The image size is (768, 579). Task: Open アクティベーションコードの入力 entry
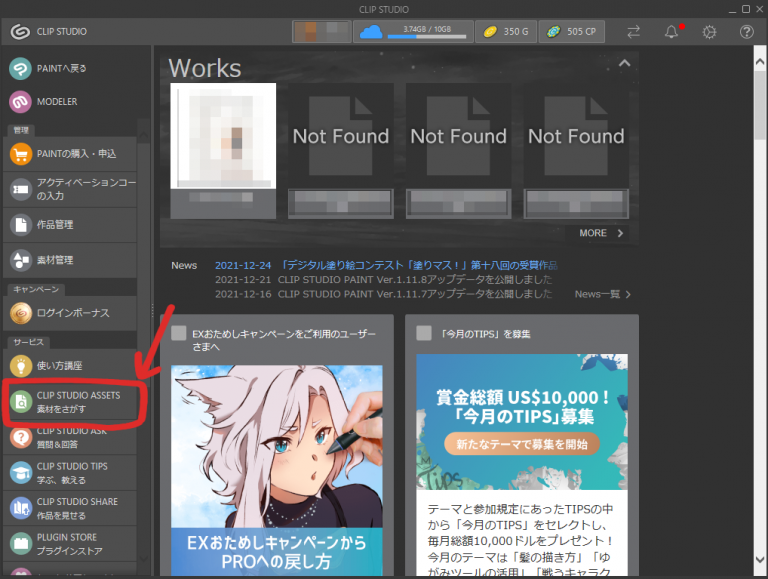[70, 189]
